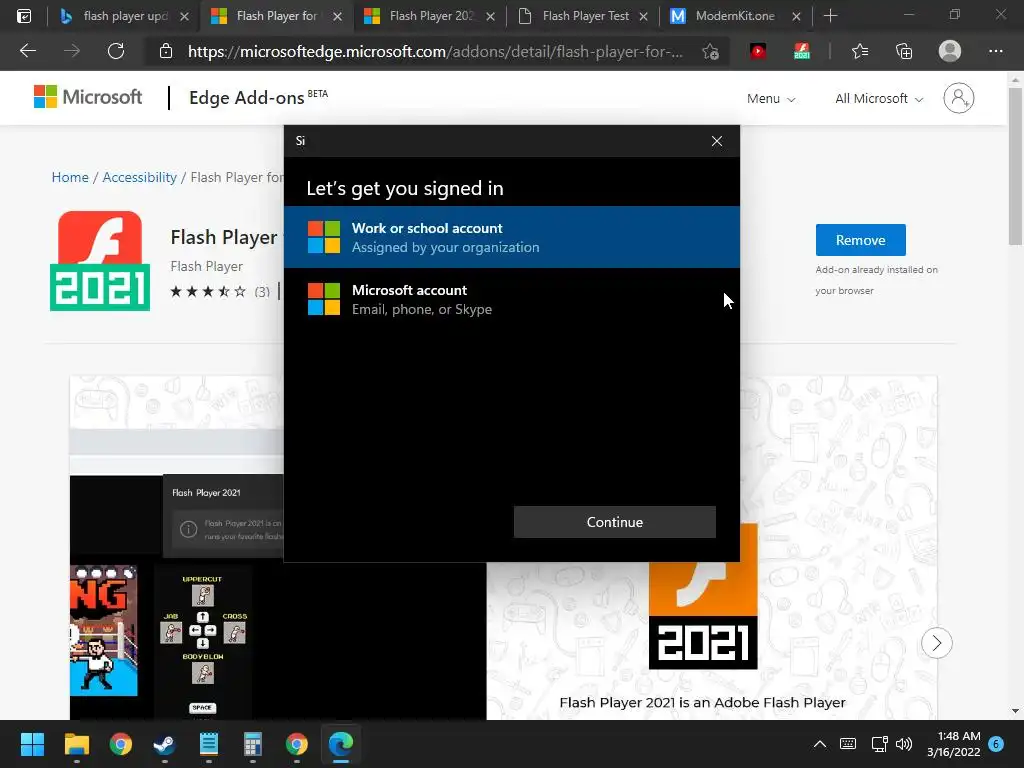Viewport: 1024px width, 768px height.
Task: Open Accessibility breadcrumb link
Action: [x=140, y=177]
